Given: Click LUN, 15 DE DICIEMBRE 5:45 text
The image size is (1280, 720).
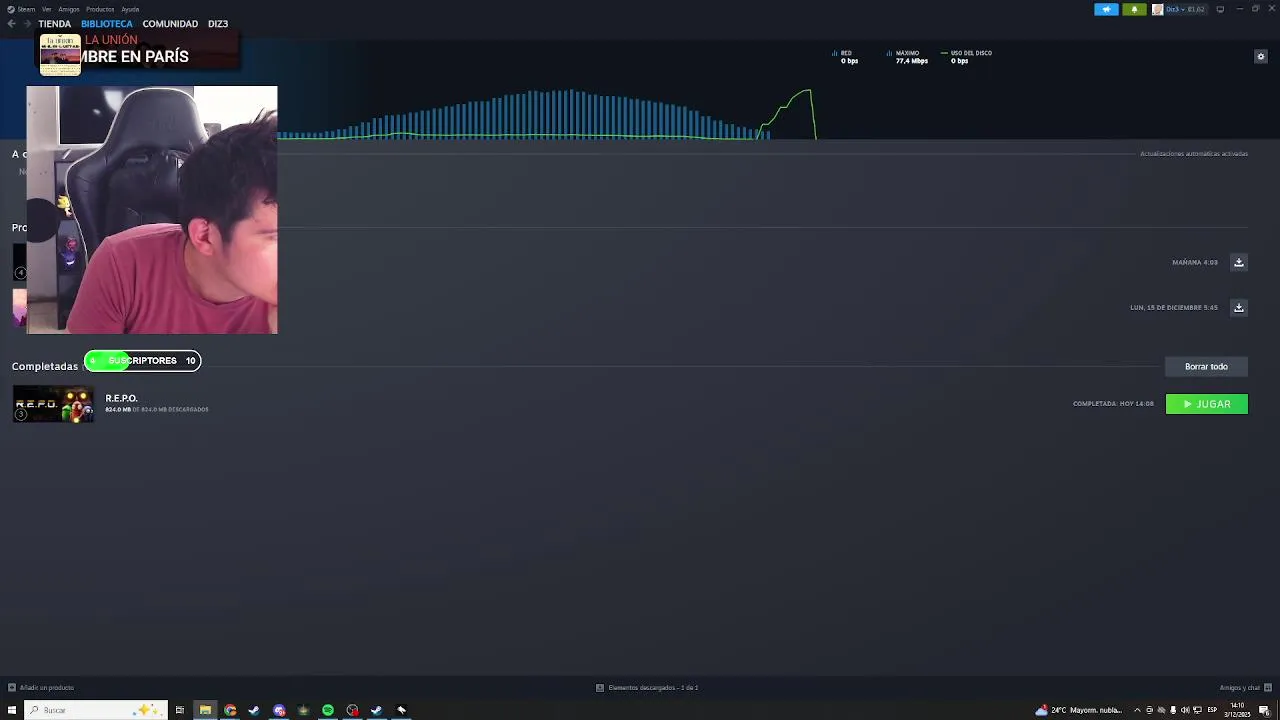Looking at the screenshot, I should 1174,307.
